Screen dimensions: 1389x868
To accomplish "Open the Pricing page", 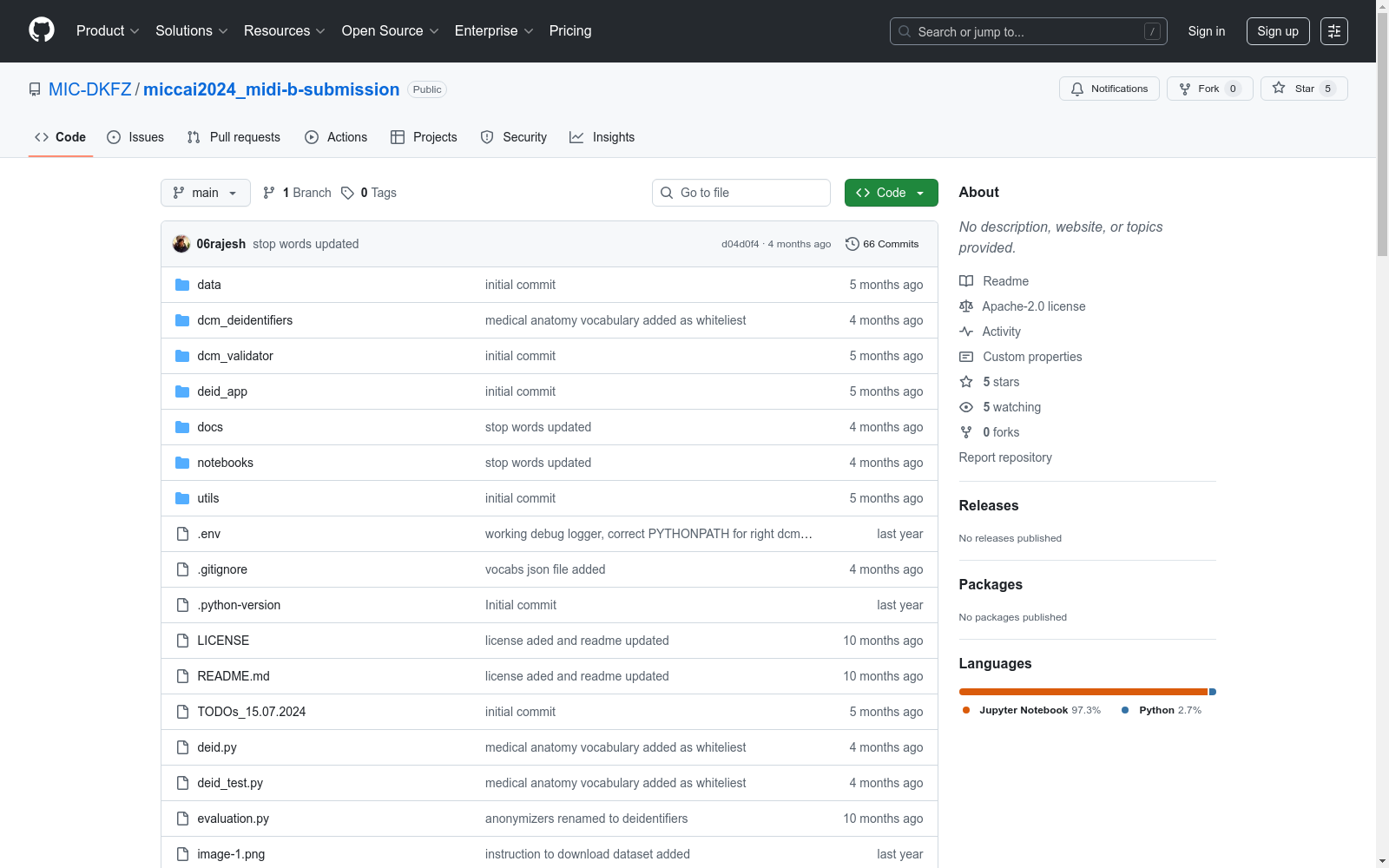I will pyautogui.click(x=570, y=30).
